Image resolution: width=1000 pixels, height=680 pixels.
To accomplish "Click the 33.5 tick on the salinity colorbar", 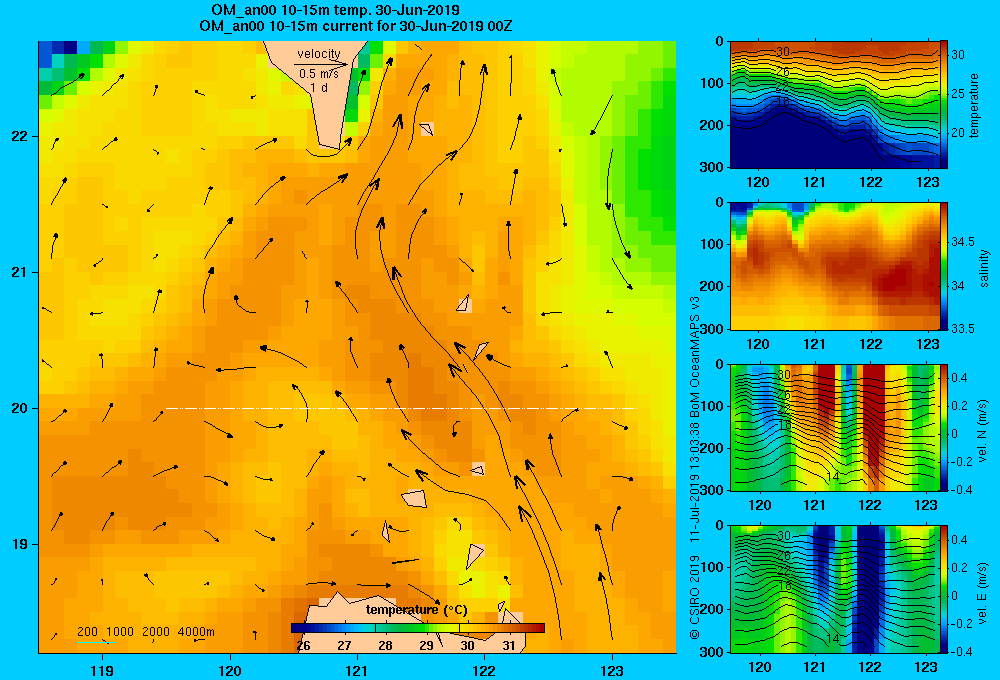I will click(962, 329).
